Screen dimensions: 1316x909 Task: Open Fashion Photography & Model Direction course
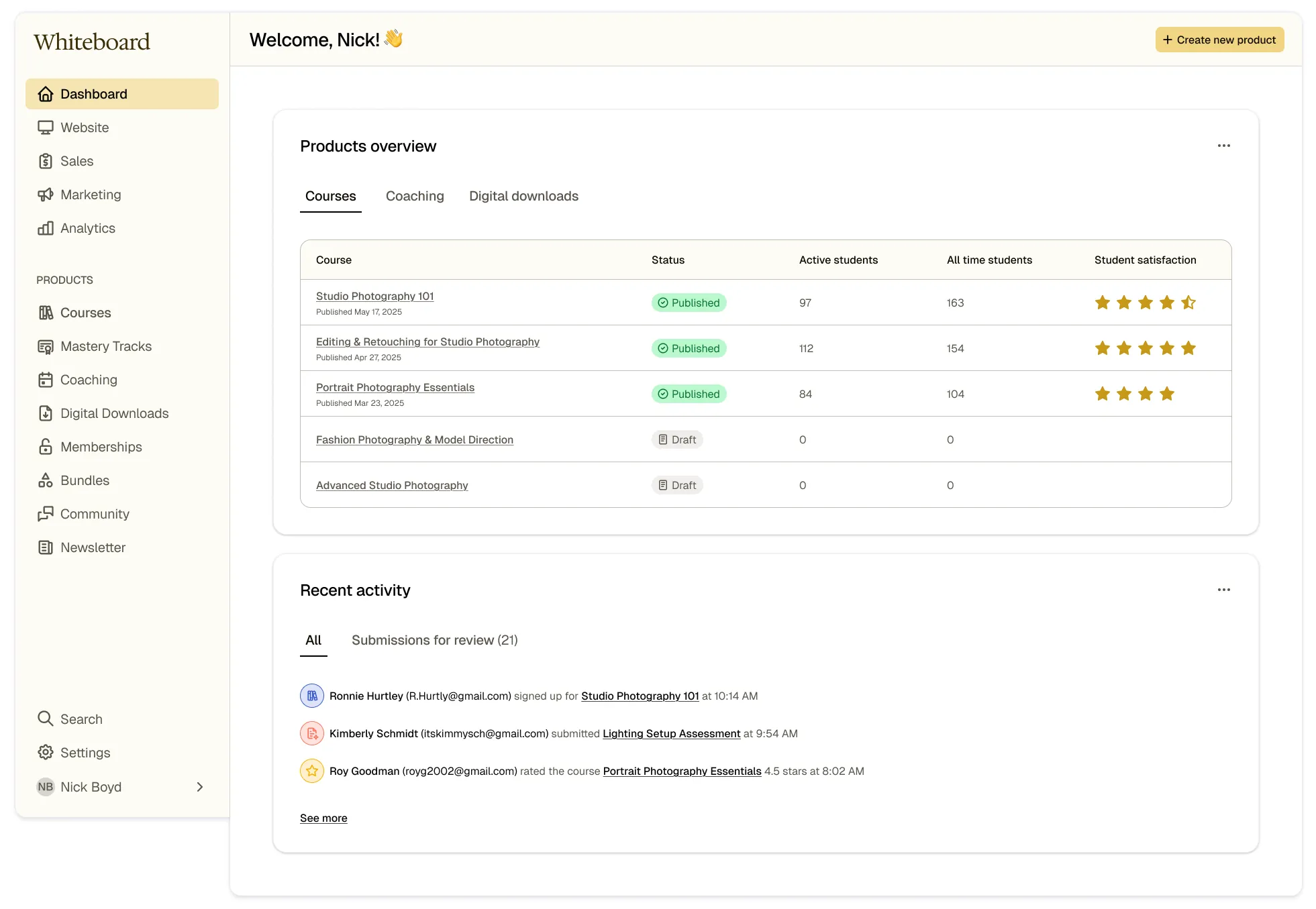(x=414, y=439)
